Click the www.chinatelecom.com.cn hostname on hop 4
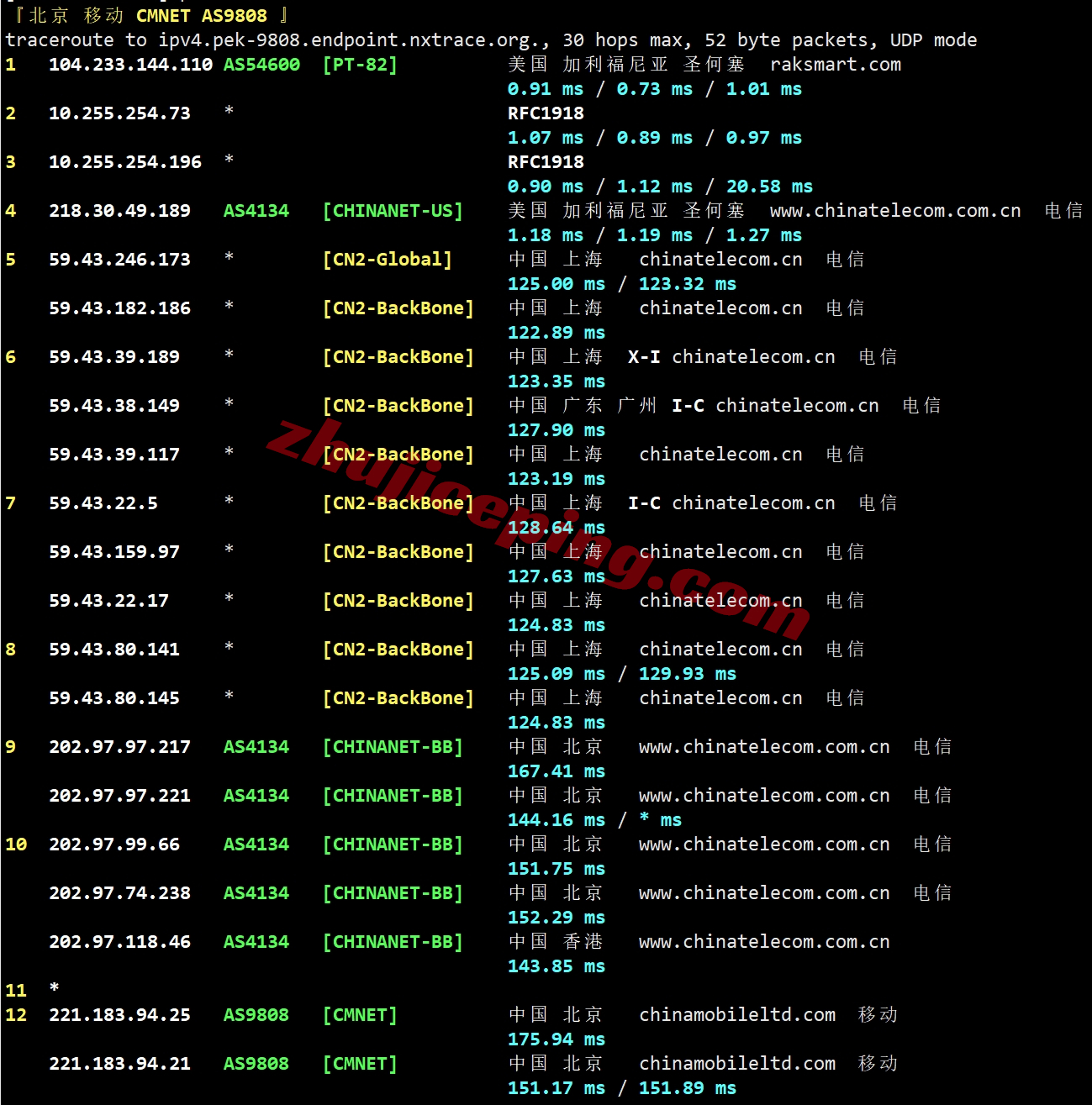1092x1105 pixels. [x=895, y=211]
